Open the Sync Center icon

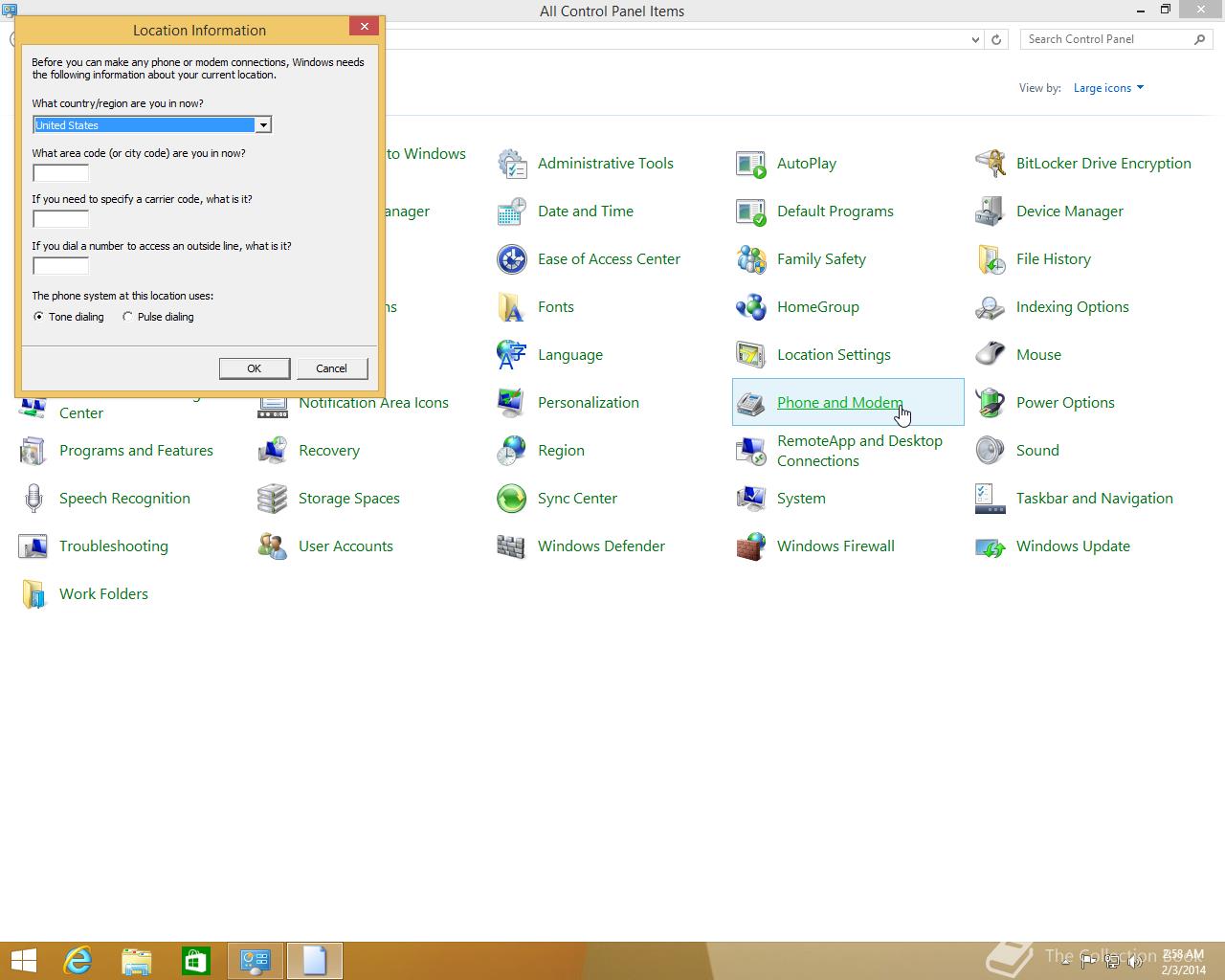[512, 499]
